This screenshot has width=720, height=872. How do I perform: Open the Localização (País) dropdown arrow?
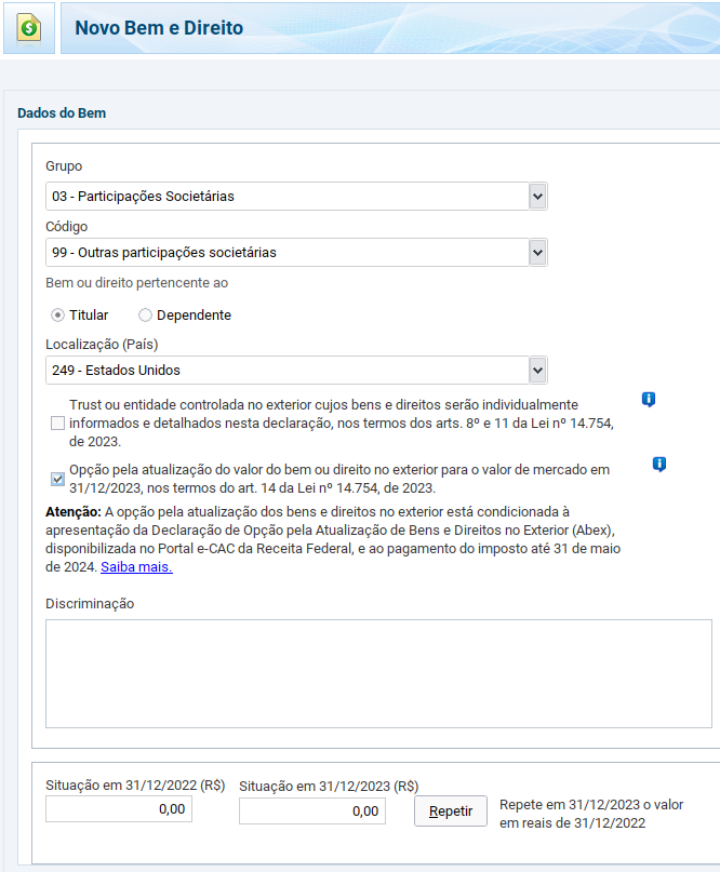pos(538,370)
